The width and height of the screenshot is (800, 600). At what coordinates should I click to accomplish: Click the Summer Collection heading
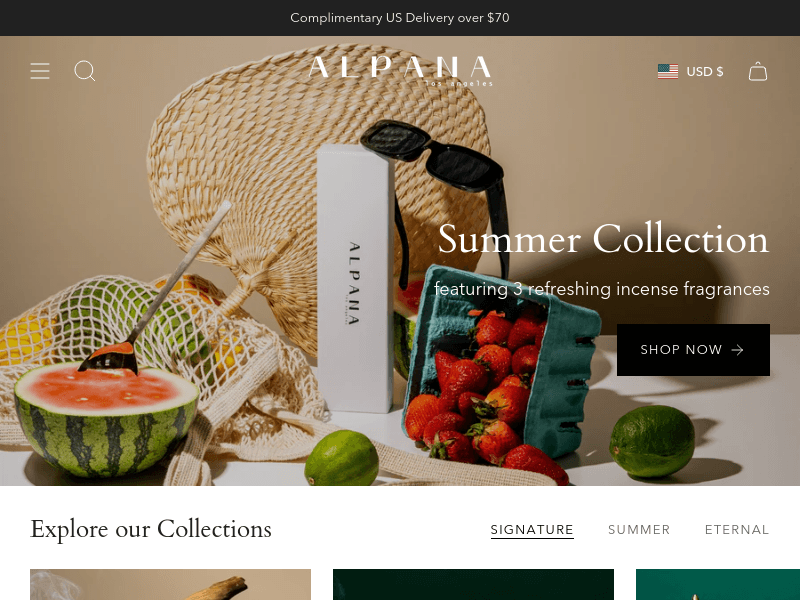604,238
